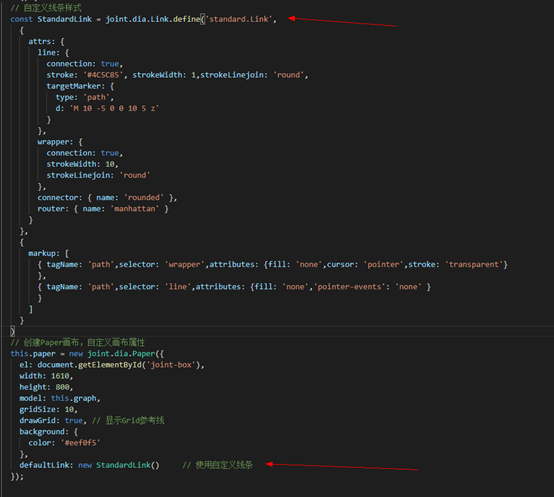Screen dimensions: 554x497
Task: Click the 'StandardLink' constant name in the definition
Action: [64, 19]
